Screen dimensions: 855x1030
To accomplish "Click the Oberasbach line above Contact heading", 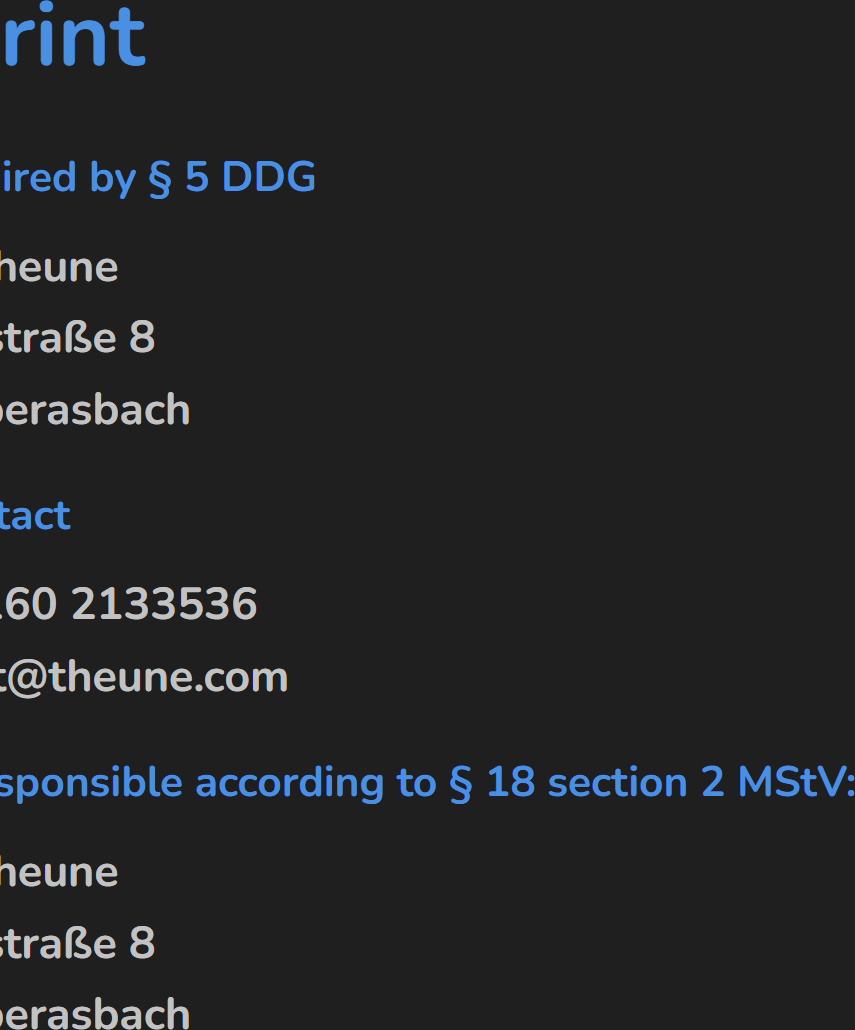I will coord(94,410).
